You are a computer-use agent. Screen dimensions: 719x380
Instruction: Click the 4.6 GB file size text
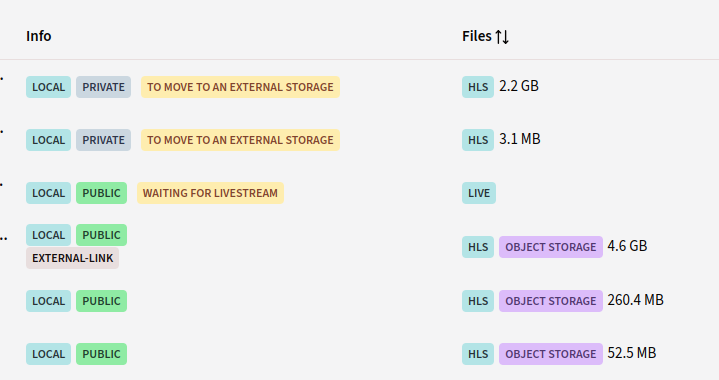[627, 246]
